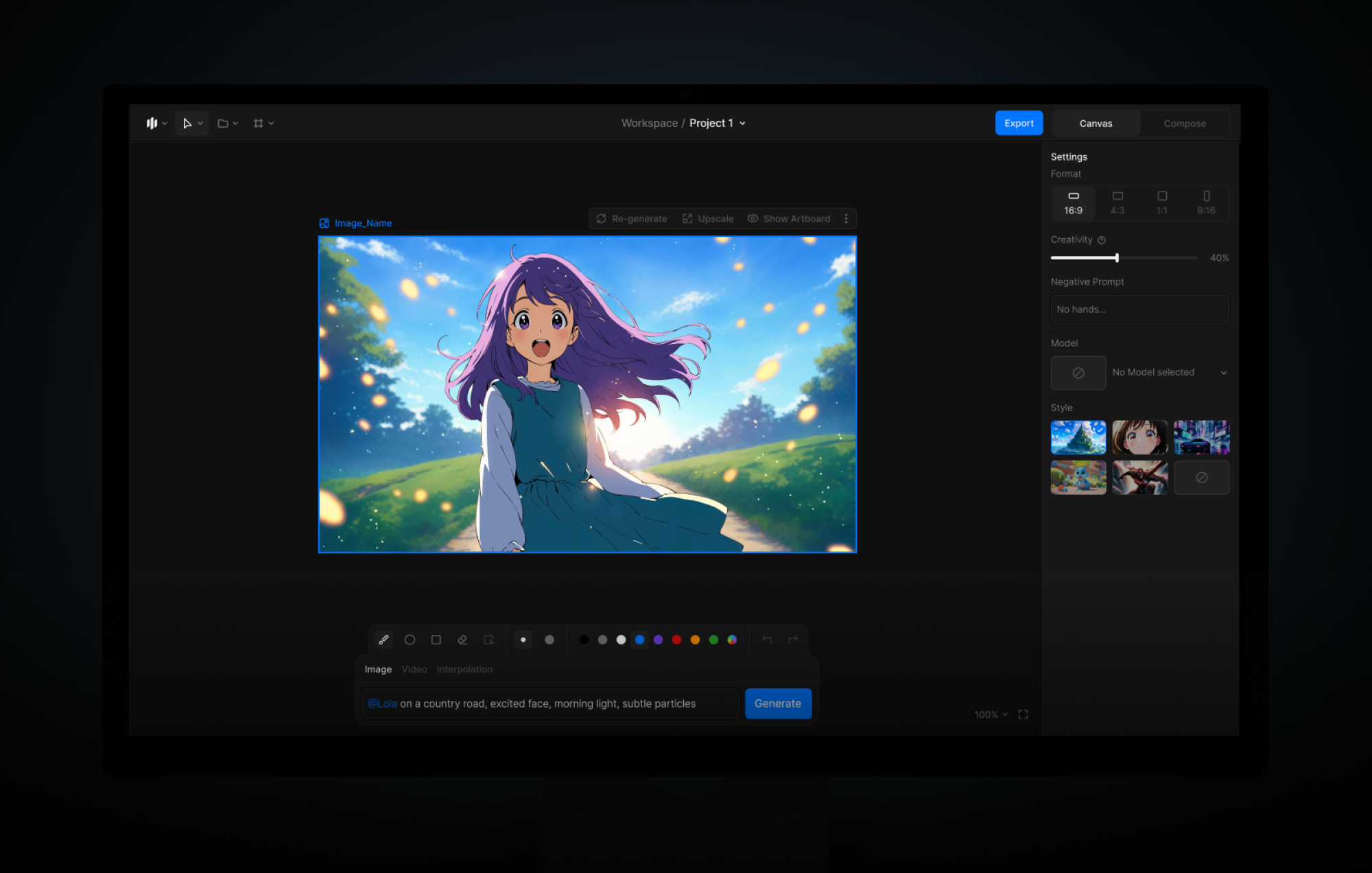The image size is (1372, 873).
Task: Select the circle shape tool
Action: tap(410, 640)
